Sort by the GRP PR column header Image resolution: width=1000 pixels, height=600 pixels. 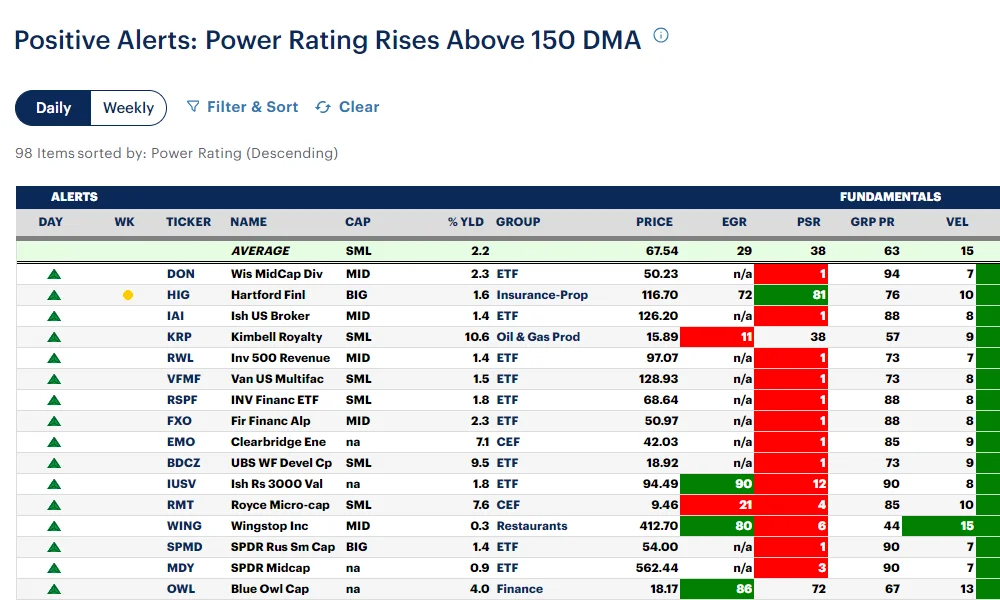872,222
